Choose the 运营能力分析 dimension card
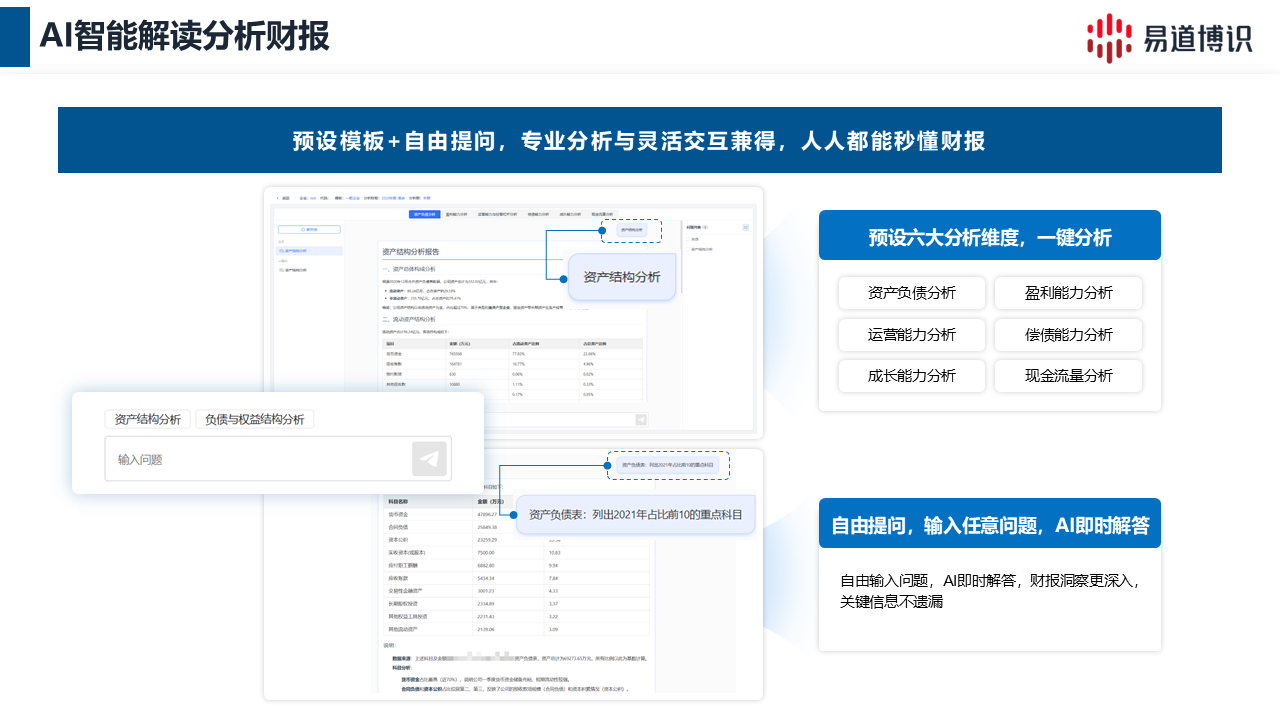 pyautogui.click(x=912, y=335)
